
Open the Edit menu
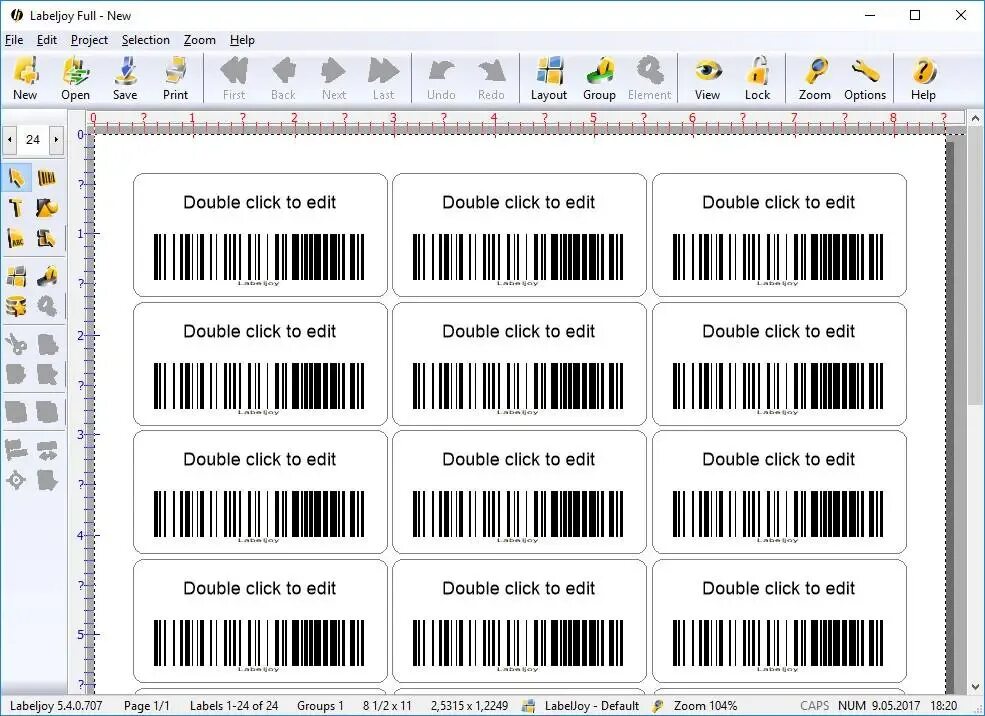tap(46, 40)
